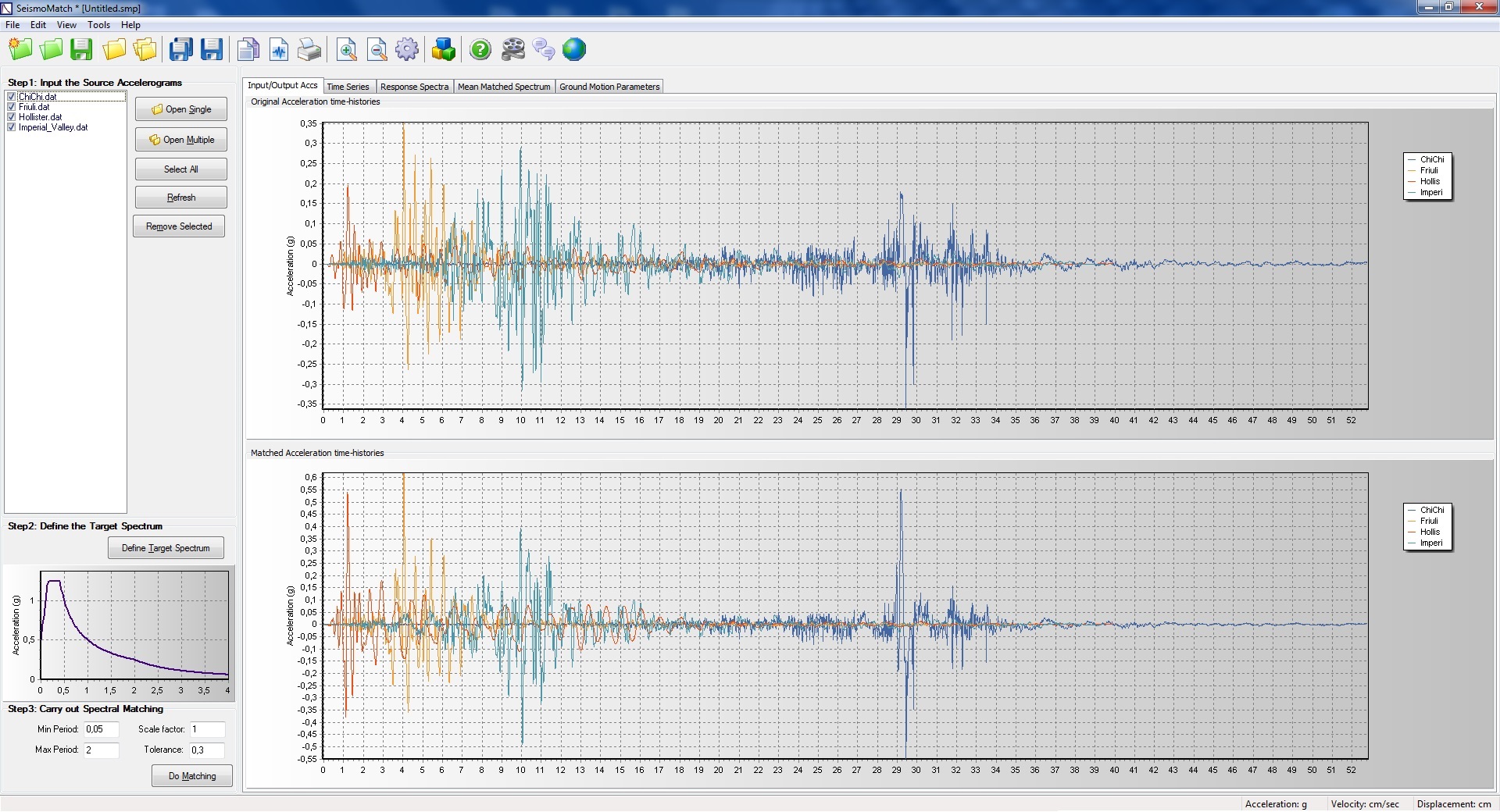This screenshot has width=1500, height=812.
Task: Click the printer icon in toolbar
Action: (x=309, y=50)
